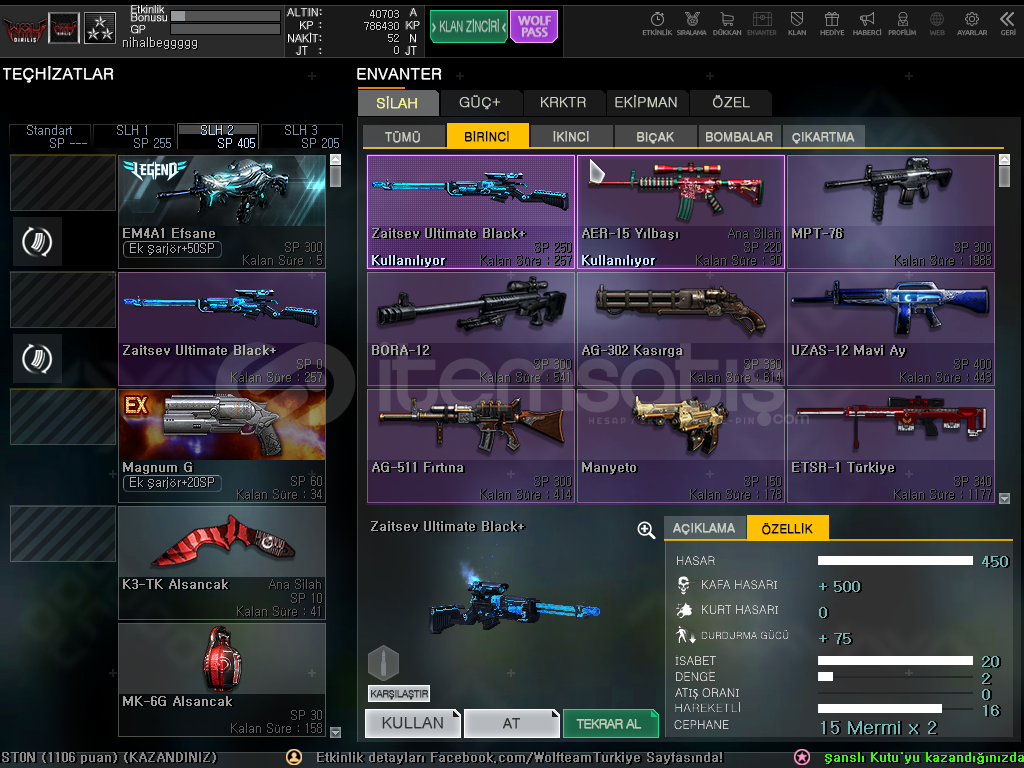Screen dimensions: 1024x768
Task: Select the ÇIKARTMA filter tab
Action: [823, 136]
